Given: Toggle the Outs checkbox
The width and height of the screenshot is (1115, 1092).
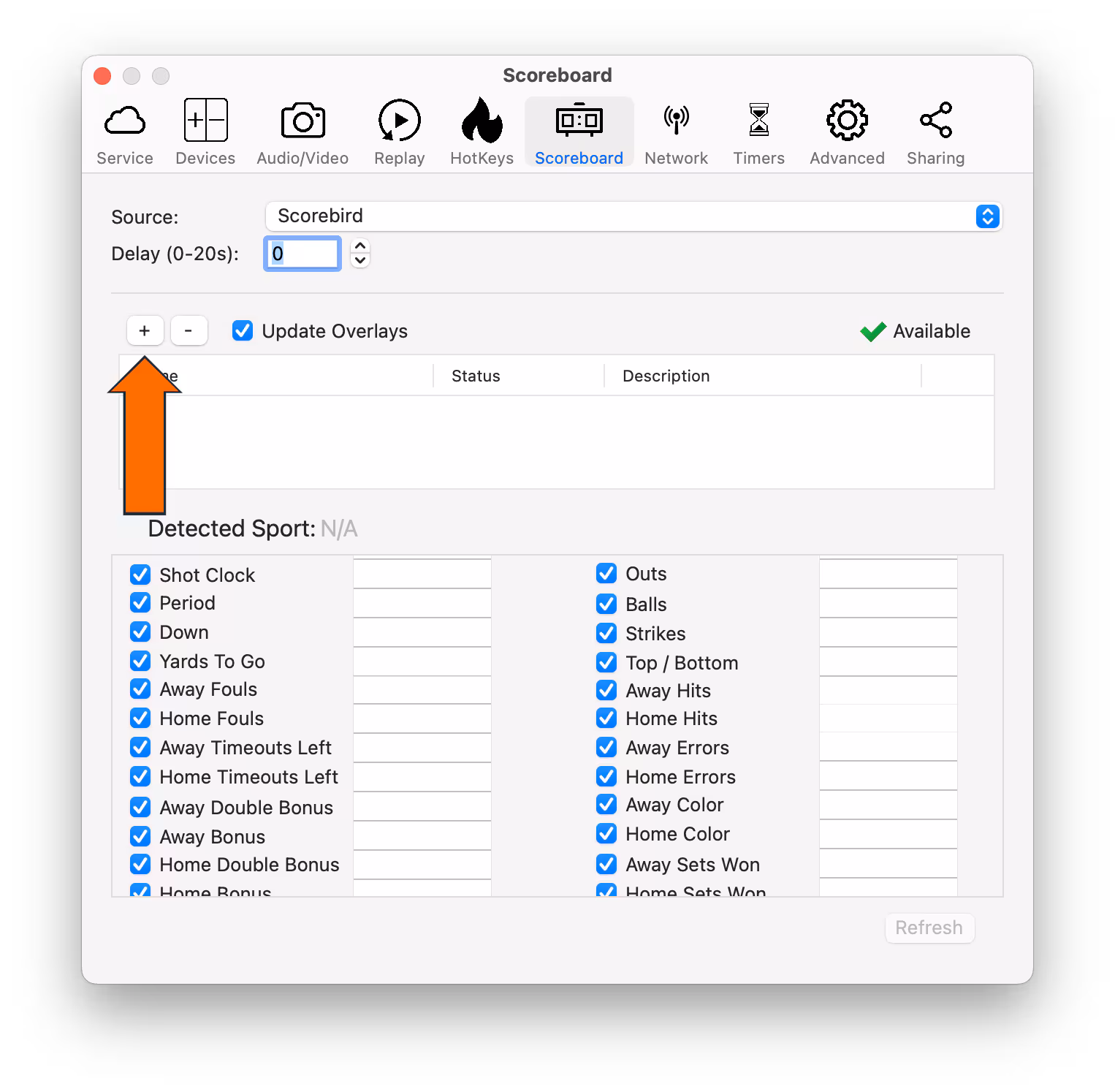Looking at the screenshot, I should coord(606,573).
